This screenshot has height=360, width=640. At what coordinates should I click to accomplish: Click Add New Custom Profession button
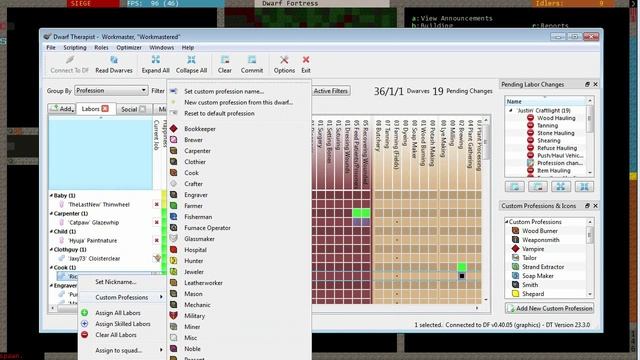(x=549, y=309)
